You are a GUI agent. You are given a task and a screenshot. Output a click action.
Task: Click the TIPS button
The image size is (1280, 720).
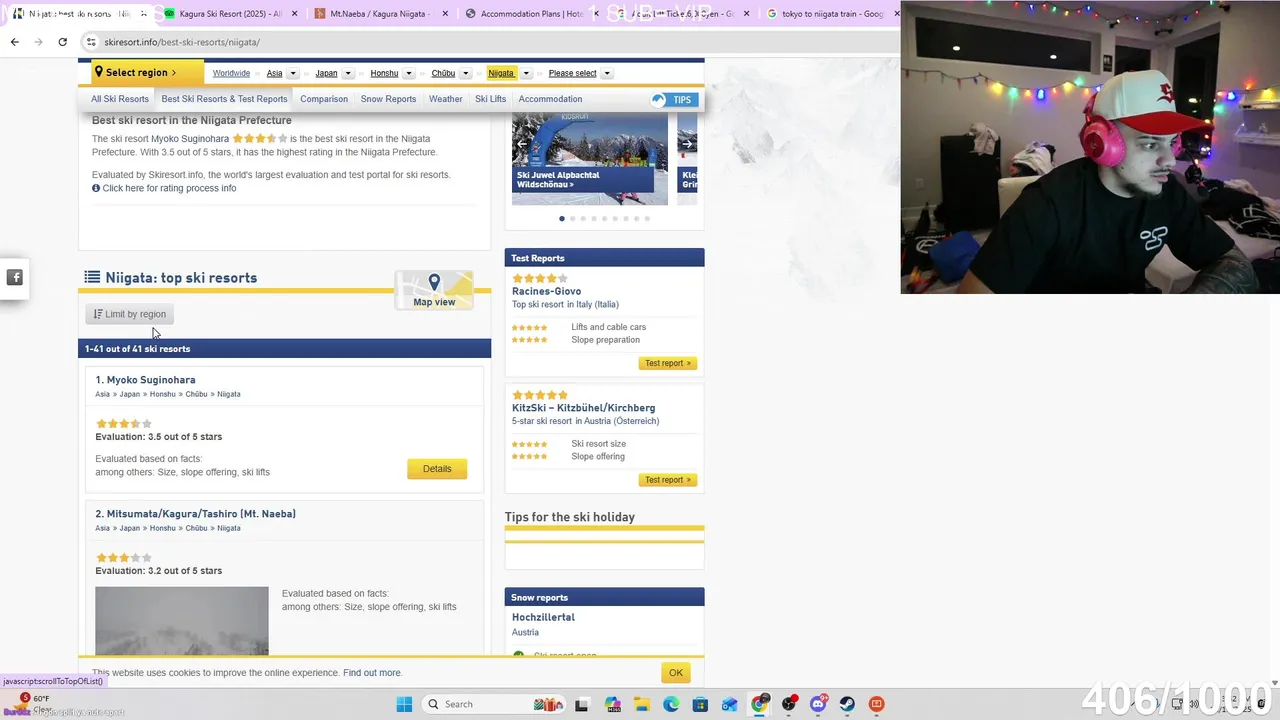pos(674,100)
